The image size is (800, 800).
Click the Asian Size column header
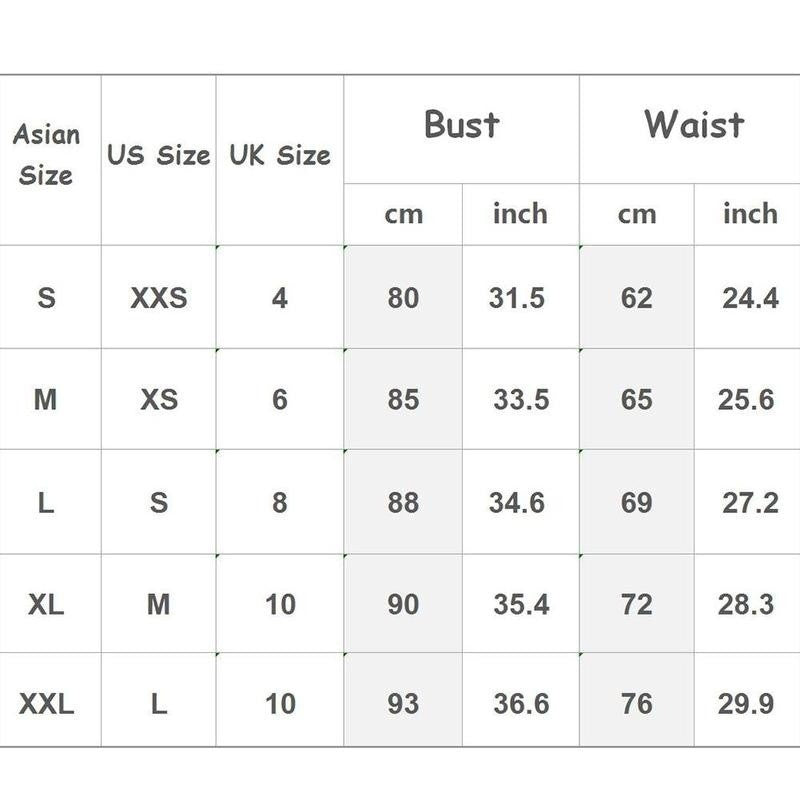[46, 155]
